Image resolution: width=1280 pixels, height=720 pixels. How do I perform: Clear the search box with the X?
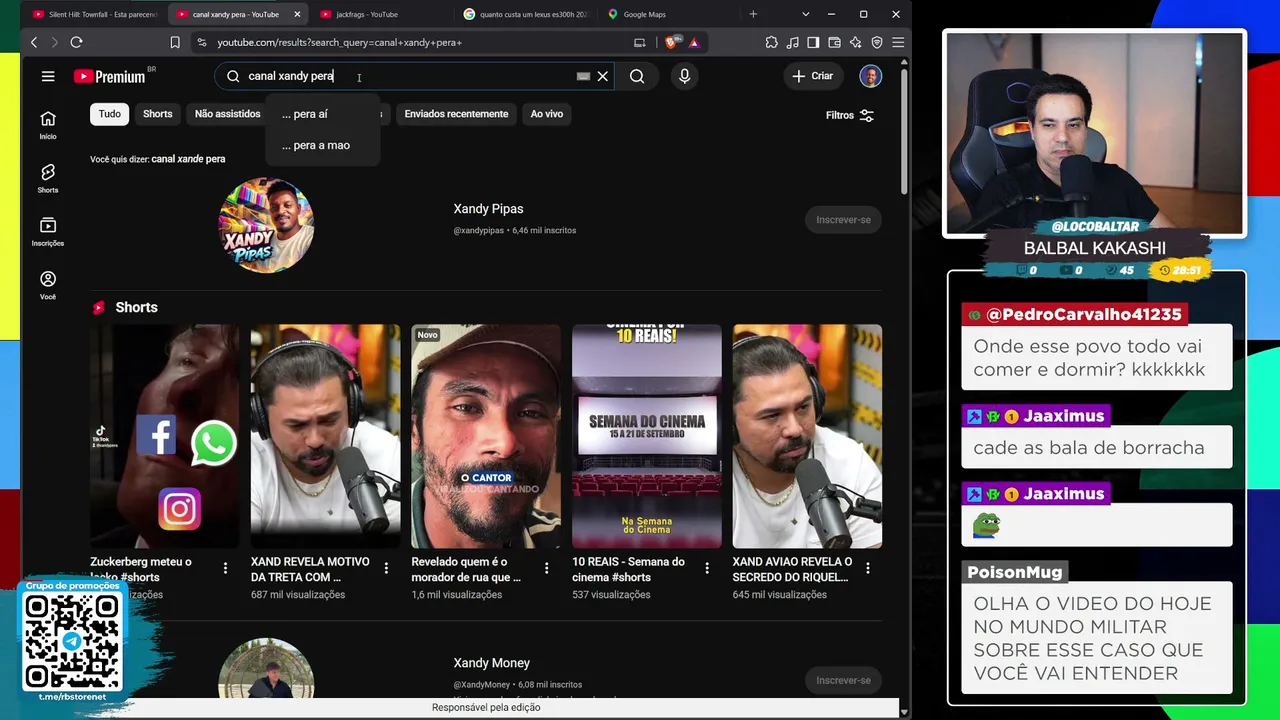[603, 76]
